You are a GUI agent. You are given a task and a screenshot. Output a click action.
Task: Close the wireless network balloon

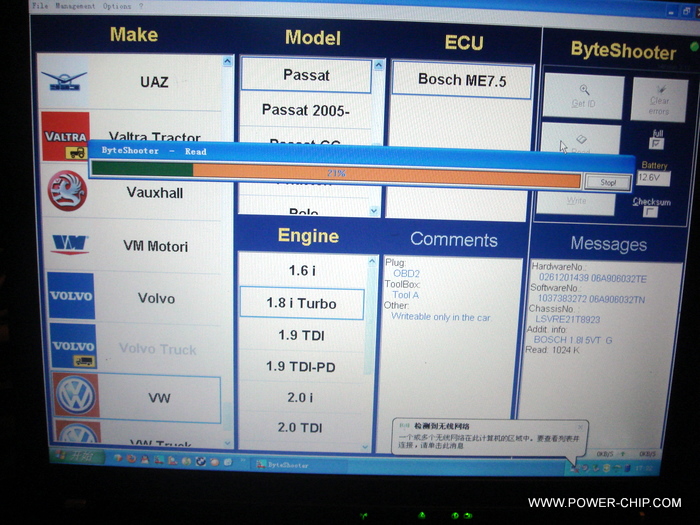[580, 427]
